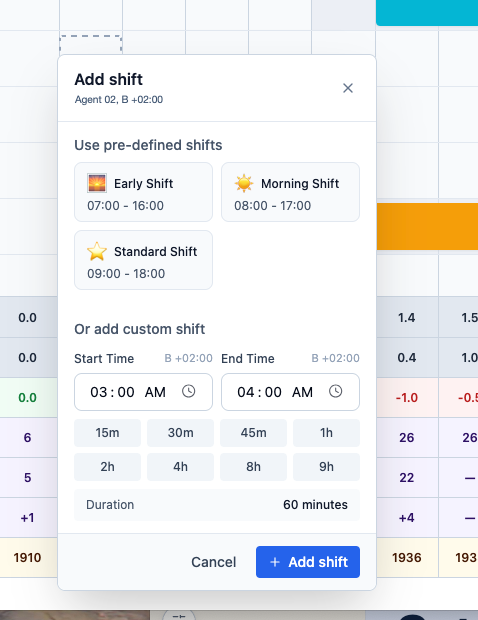Viewport: 478px width, 620px height.
Task: Select the Morning Shift 08:00 - 17:00 preset
Action: (x=290, y=192)
